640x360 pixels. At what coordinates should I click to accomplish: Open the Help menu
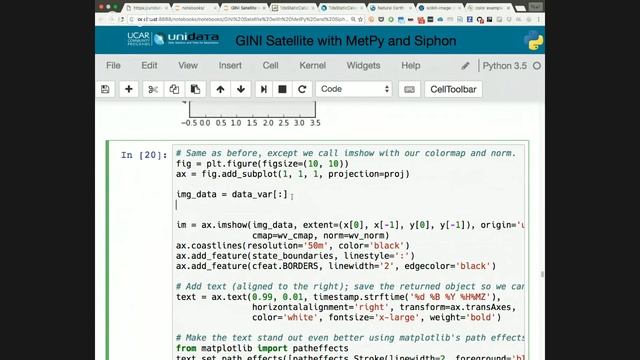(411, 66)
